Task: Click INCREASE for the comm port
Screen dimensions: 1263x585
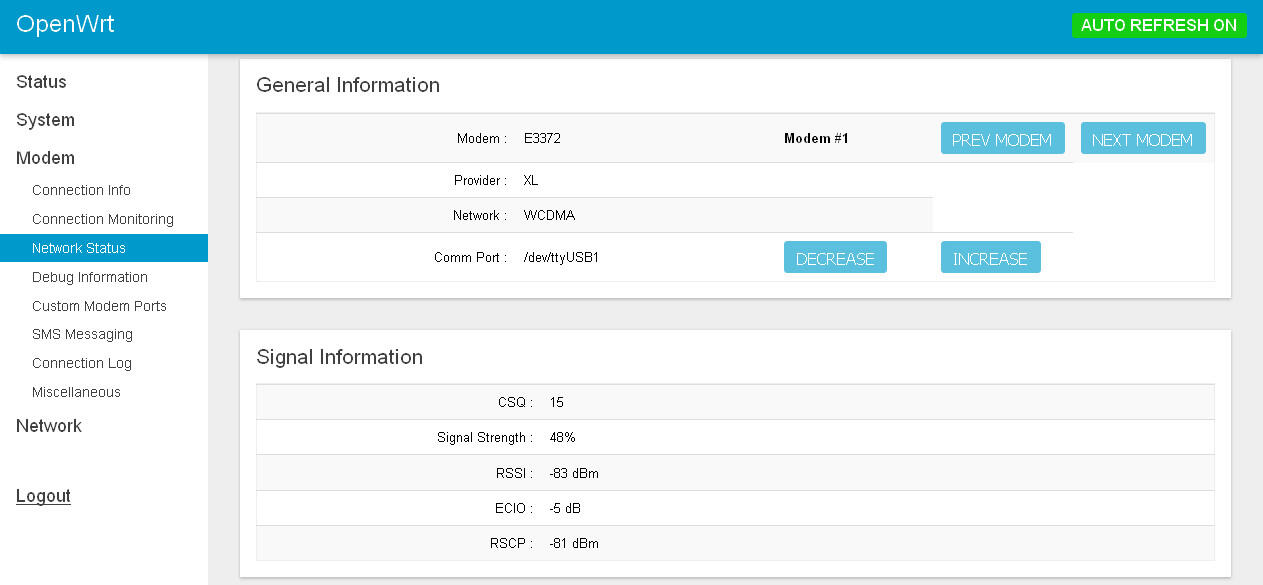Action: pos(990,258)
